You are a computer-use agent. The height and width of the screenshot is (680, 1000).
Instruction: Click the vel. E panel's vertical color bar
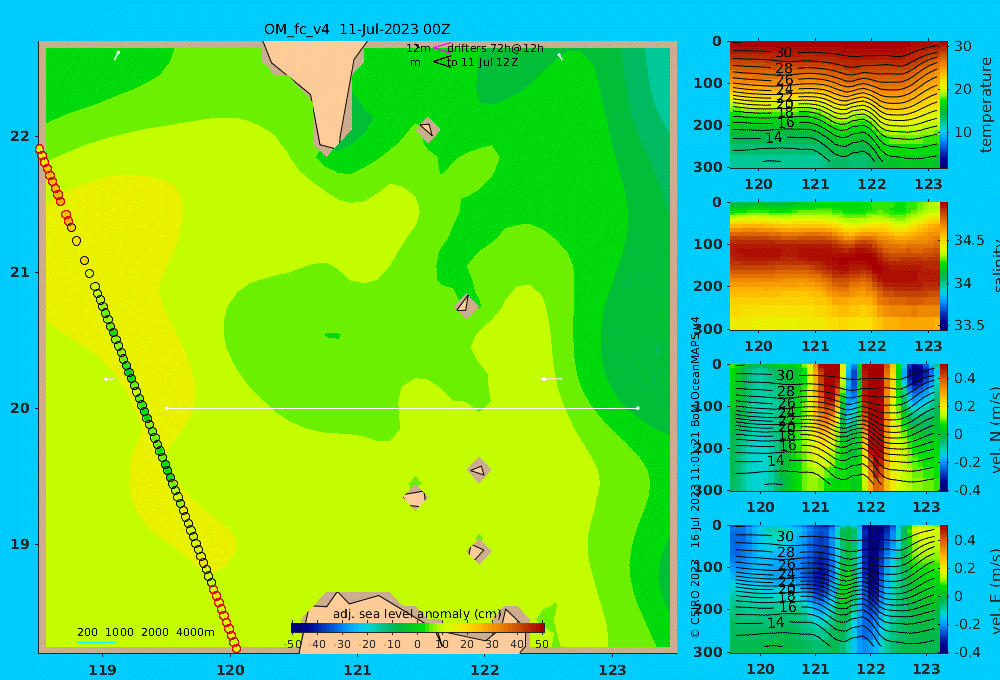coord(944,589)
